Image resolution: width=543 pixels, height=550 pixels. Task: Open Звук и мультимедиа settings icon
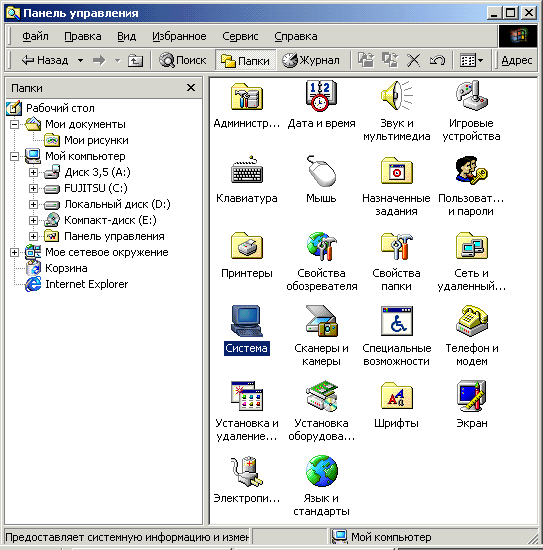tap(396, 96)
